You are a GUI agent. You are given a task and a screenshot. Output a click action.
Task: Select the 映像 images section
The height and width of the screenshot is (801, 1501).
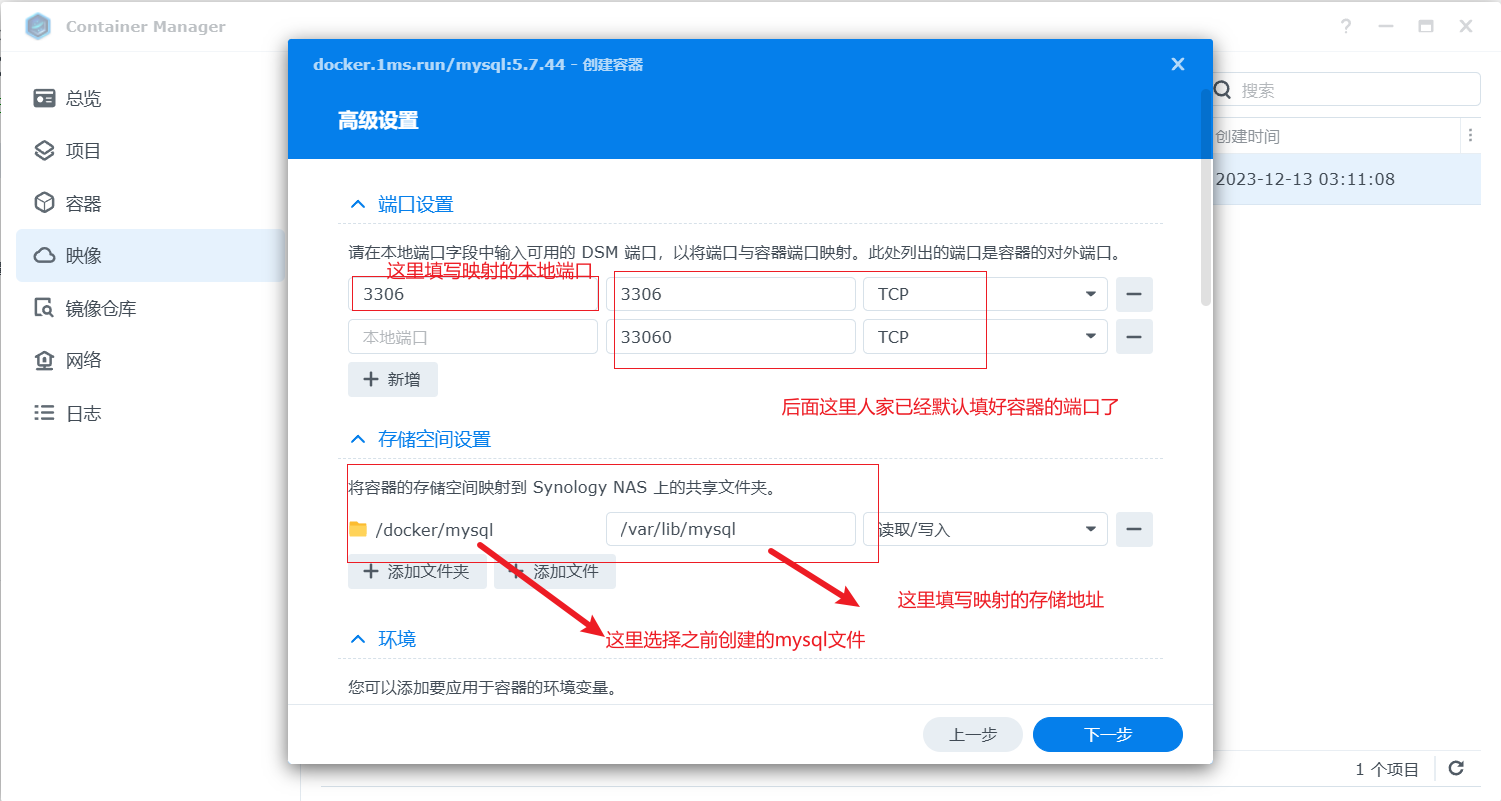click(150, 256)
